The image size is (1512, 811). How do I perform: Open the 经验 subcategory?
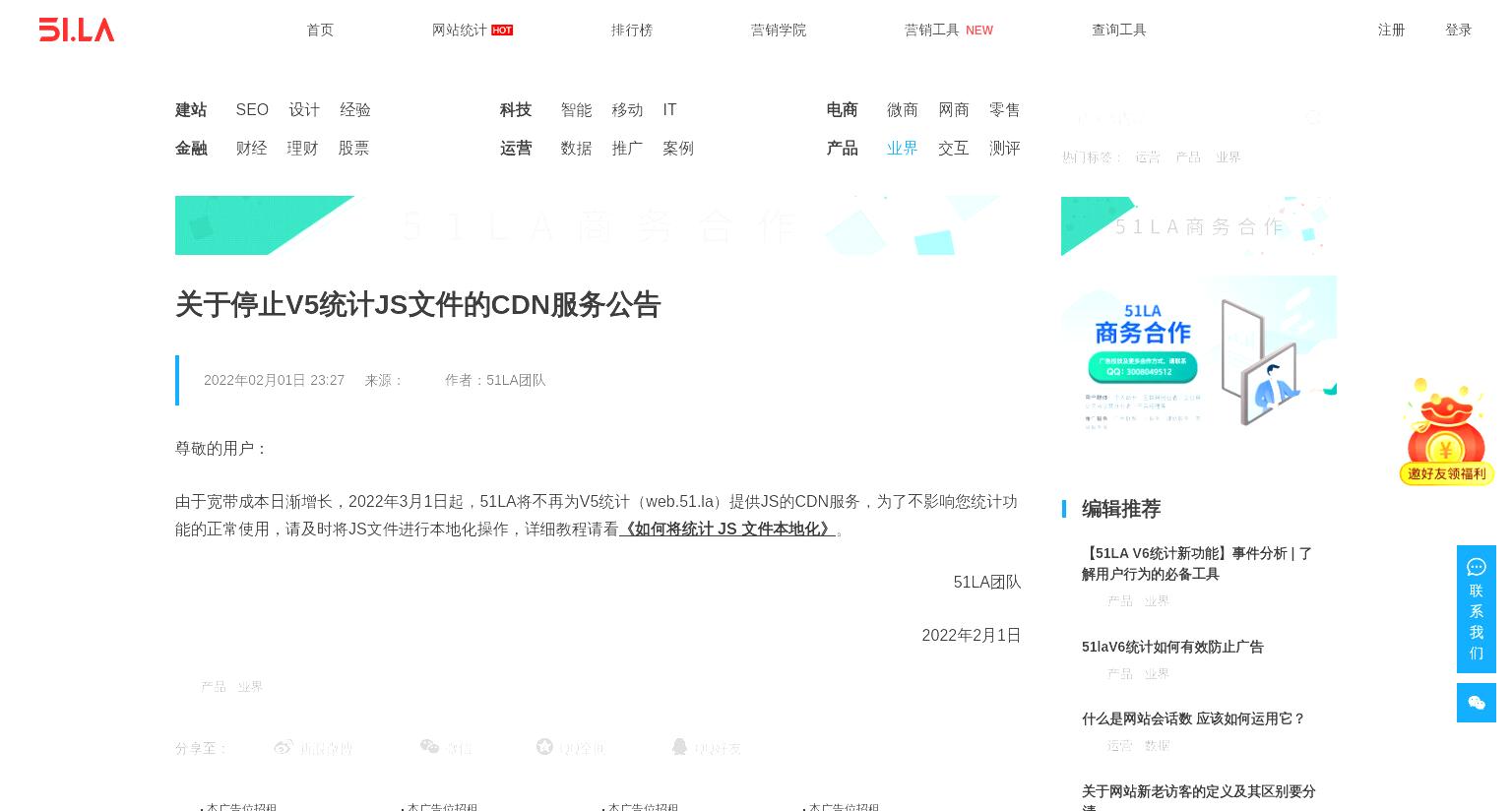click(355, 109)
